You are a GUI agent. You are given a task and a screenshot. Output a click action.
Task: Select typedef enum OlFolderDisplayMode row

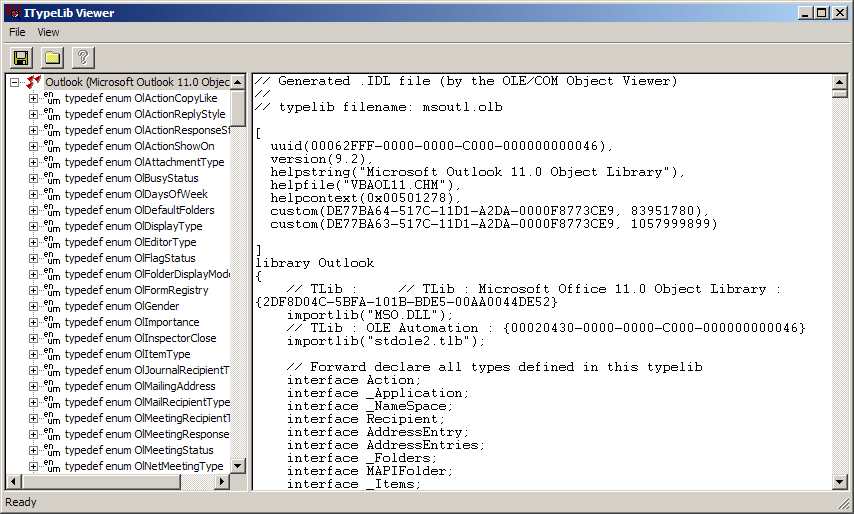(147, 274)
